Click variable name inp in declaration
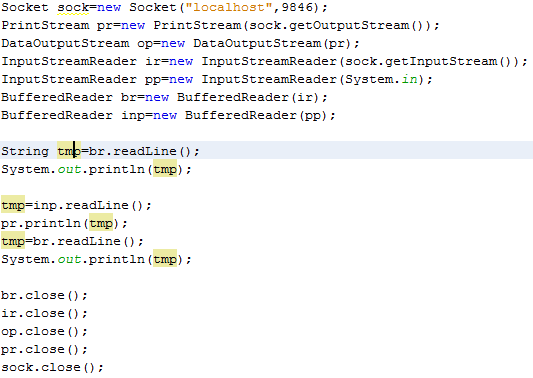 click(x=133, y=116)
